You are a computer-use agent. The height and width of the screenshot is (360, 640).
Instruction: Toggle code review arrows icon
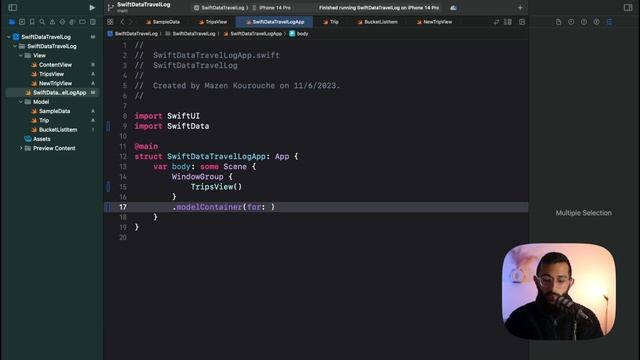coord(496,22)
